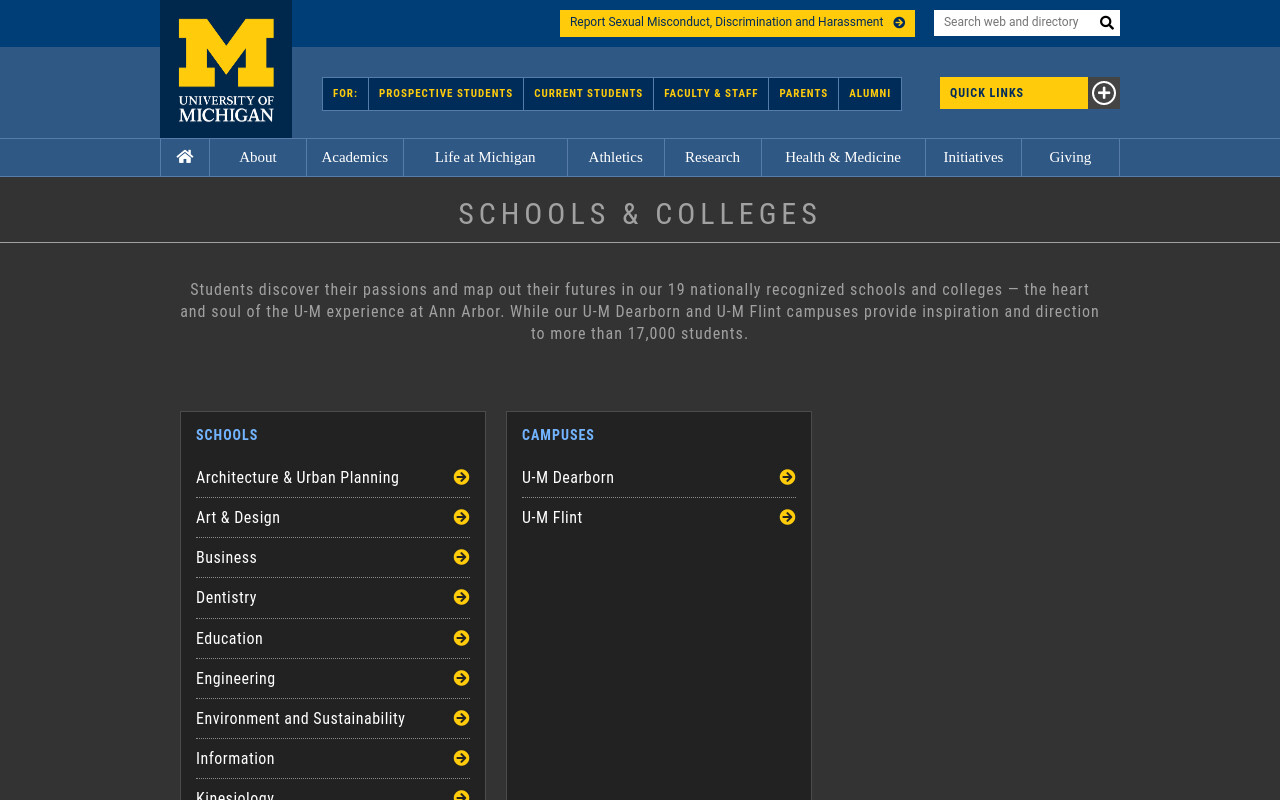Image resolution: width=1280 pixels, height=800 pixels.
Task: Focus the Search web and directory field
Action: click(x=1014, y=23)
